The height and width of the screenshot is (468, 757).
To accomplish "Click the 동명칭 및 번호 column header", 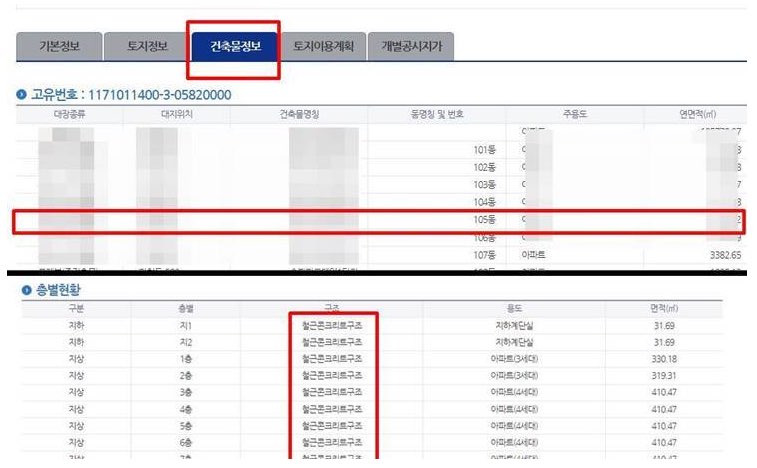I will pyautogui.click(x=437, y=114).
